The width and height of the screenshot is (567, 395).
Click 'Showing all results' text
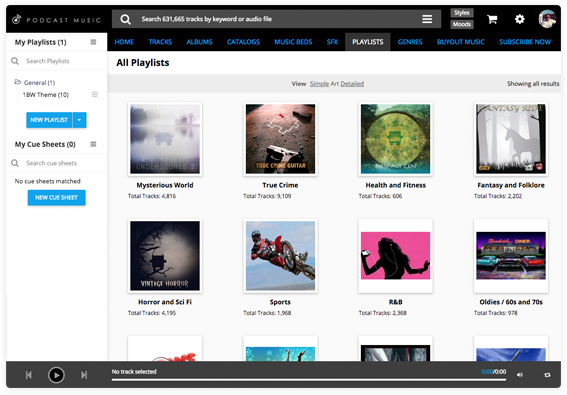click(x=533, y=84)
